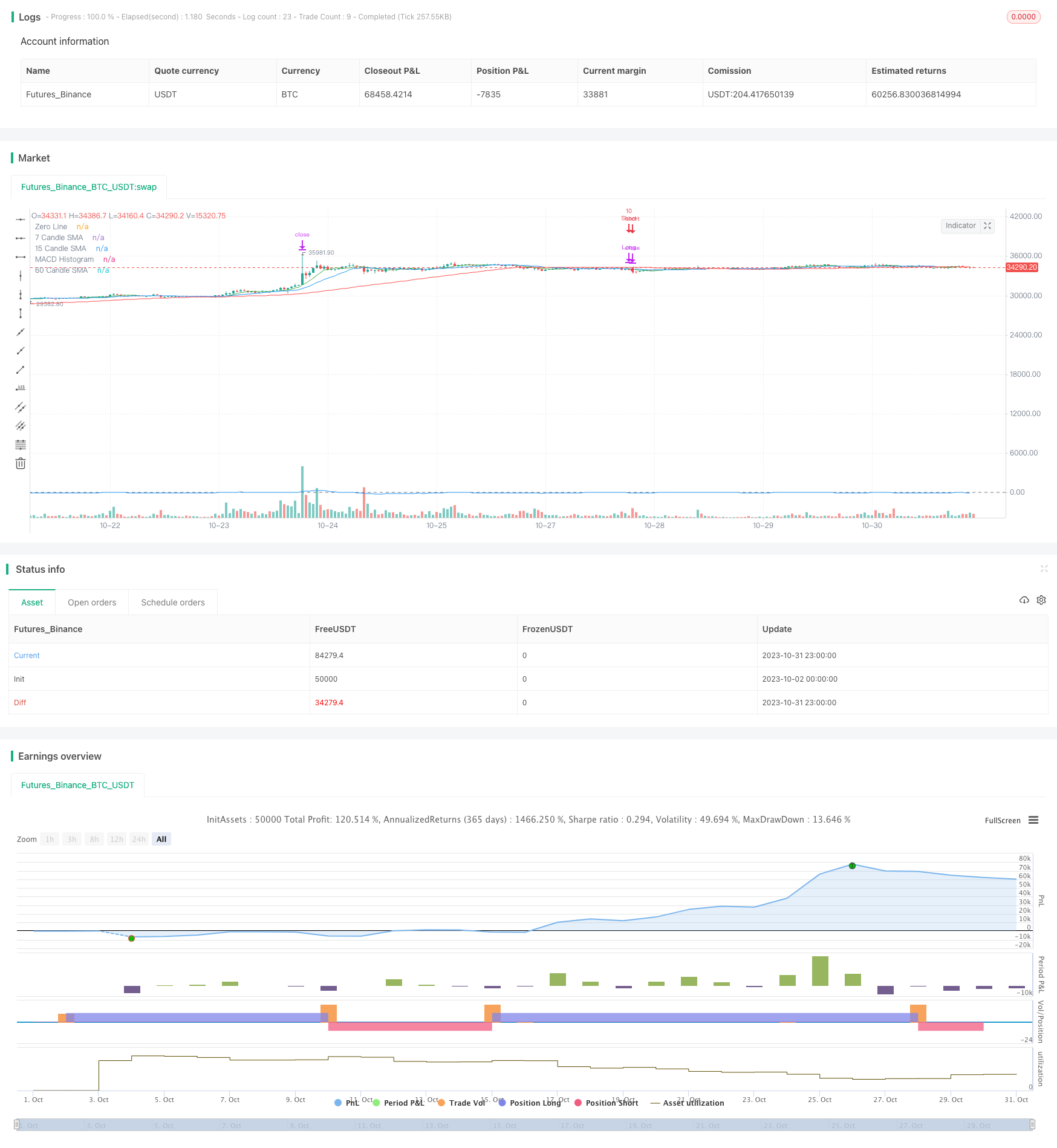Switch to the Asset tab
The image size is (1057, 1148).
point(32,602)
